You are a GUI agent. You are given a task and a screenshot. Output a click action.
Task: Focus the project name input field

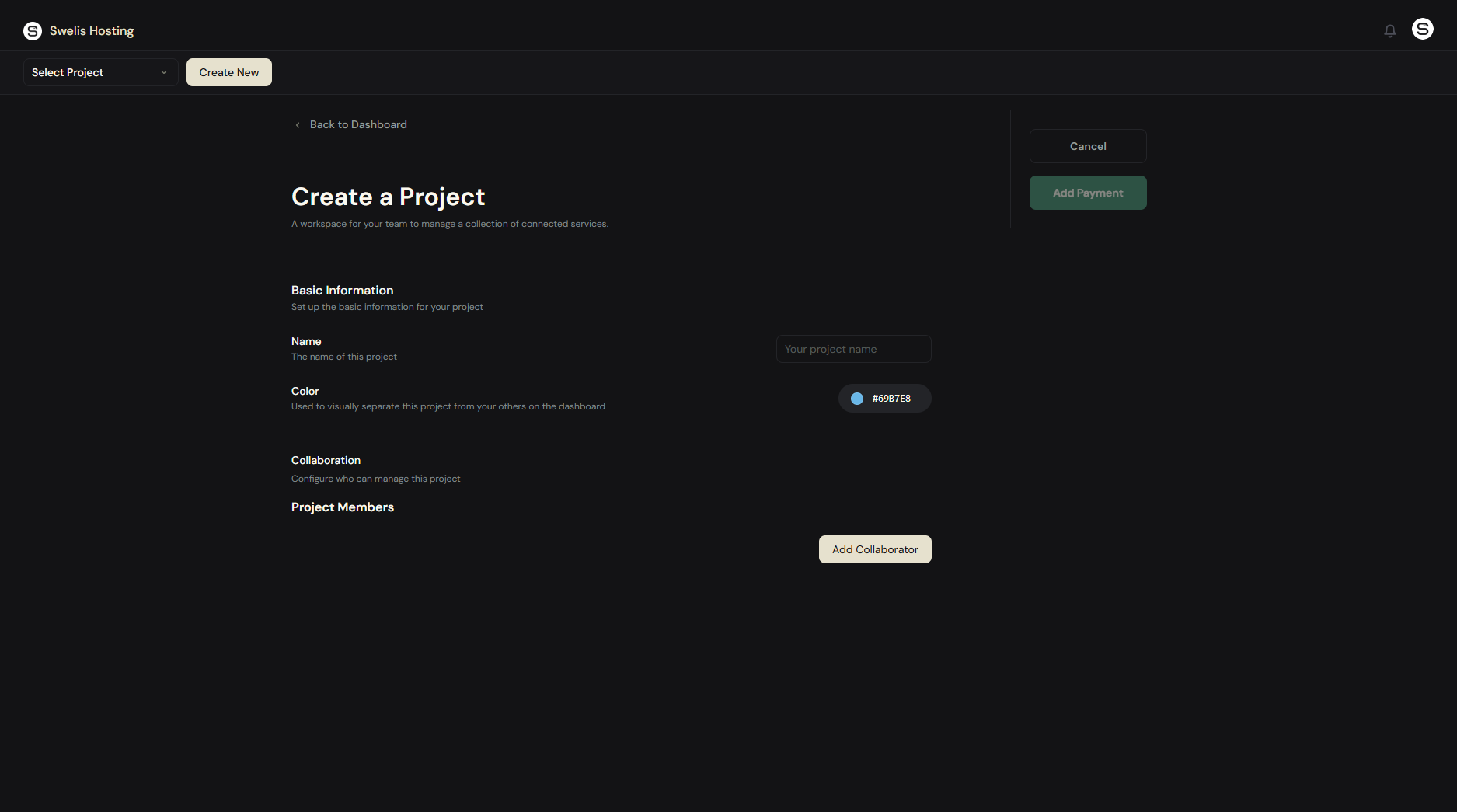tap(853, 349)
